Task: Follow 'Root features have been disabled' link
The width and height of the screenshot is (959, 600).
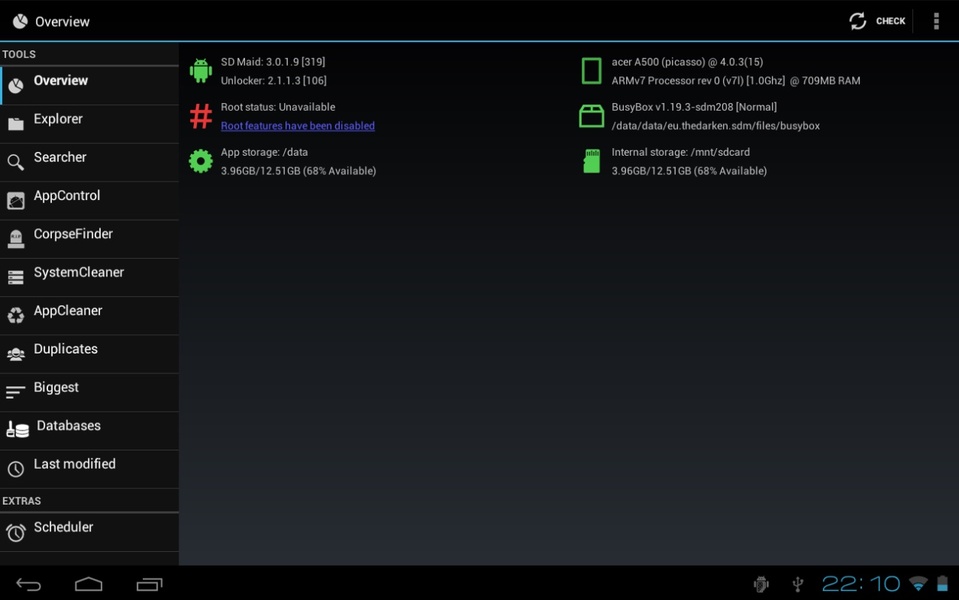Action: [298, 126]
